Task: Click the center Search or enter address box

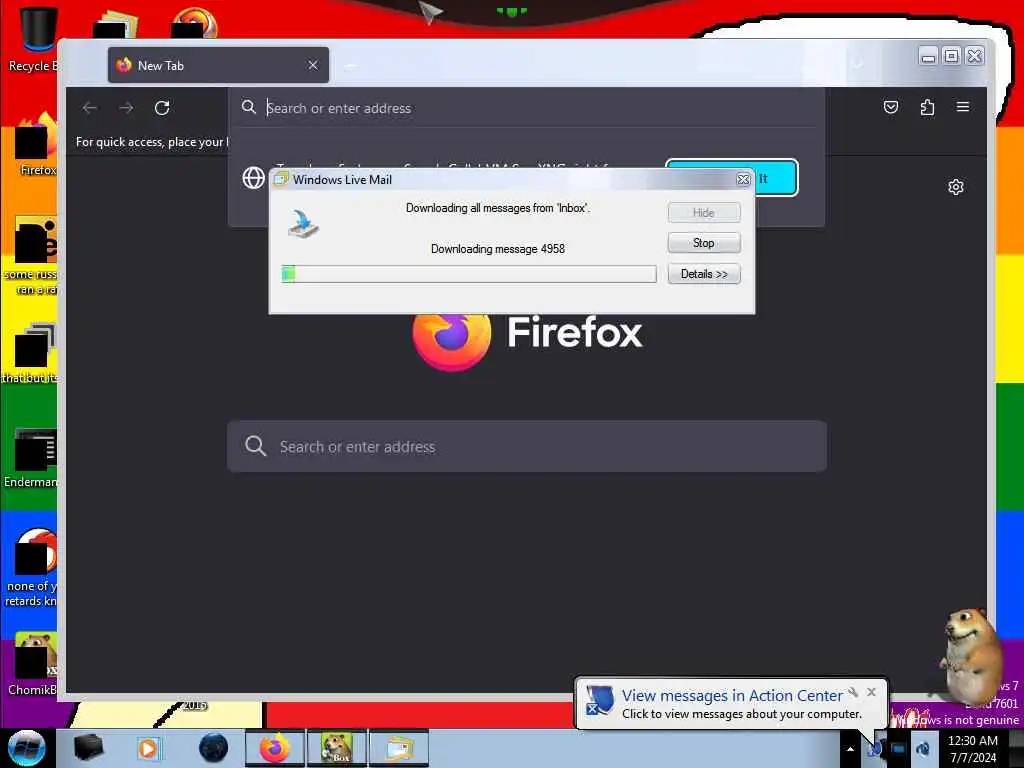Action: (x=526, y=446)
